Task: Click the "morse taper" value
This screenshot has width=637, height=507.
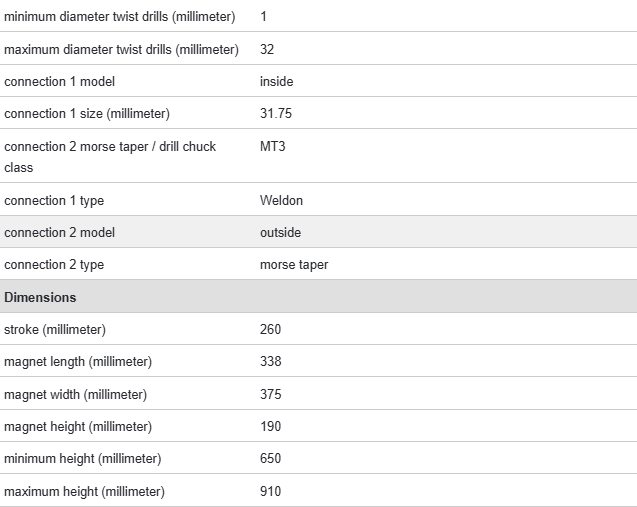Action: click(294, 264)
